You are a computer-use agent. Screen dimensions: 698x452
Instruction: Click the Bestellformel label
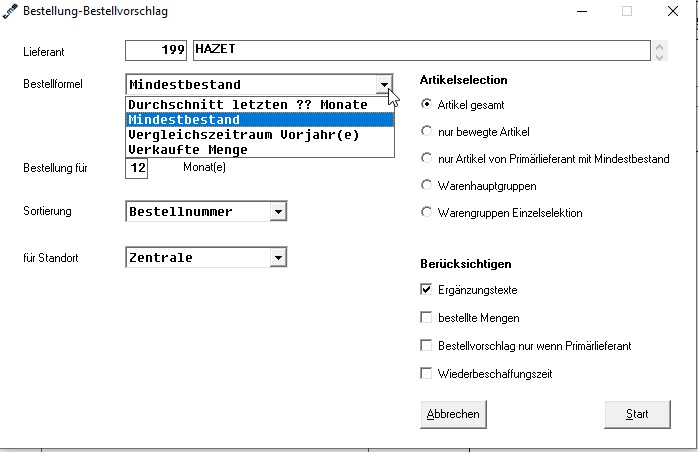point(53,84)
